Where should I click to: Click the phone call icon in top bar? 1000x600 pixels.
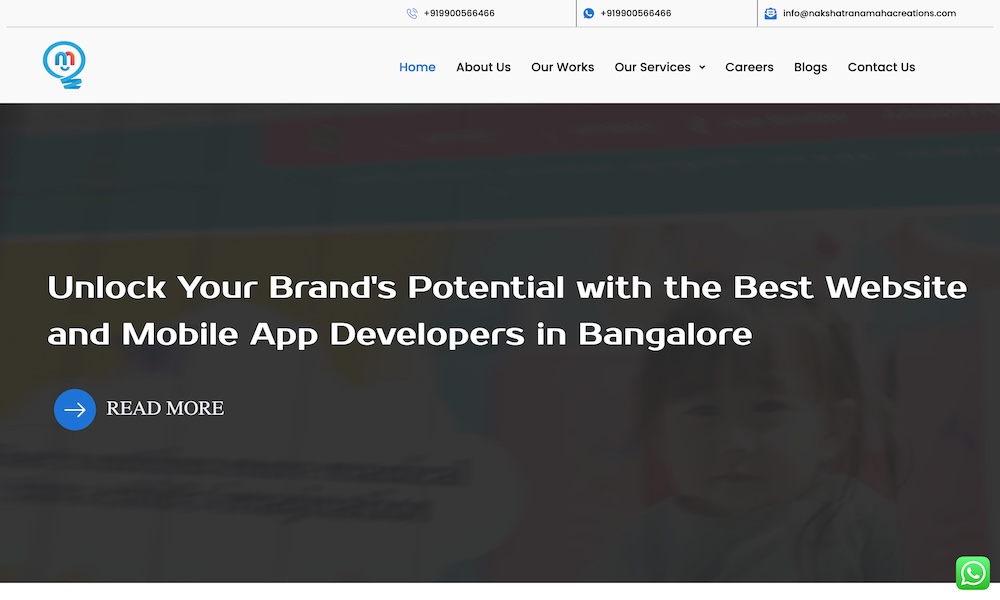[412, 14]
